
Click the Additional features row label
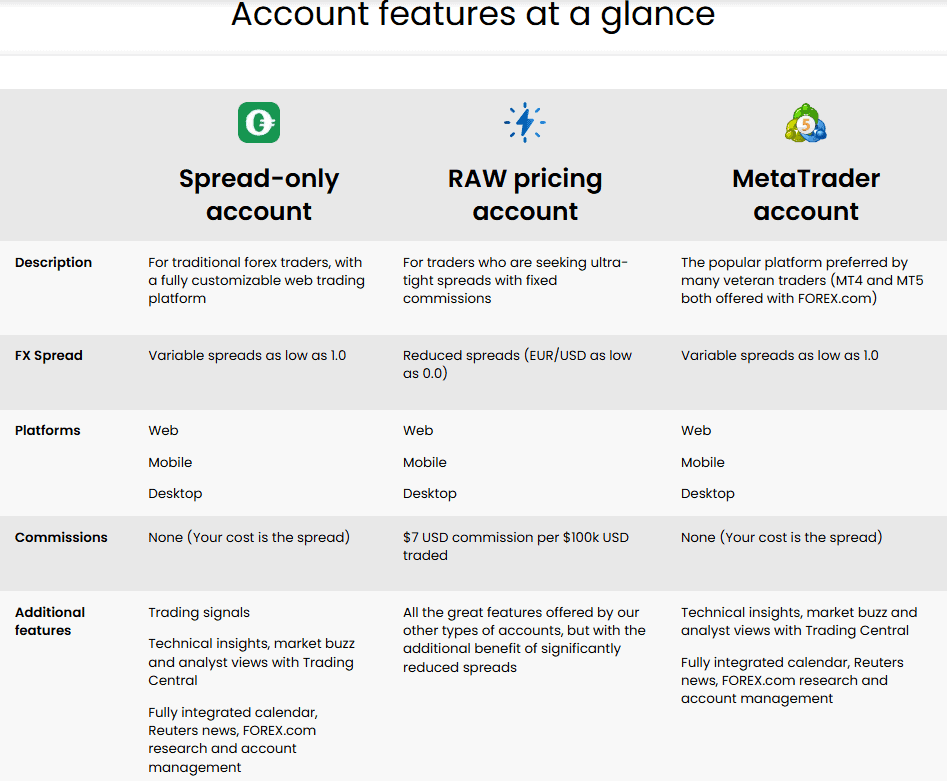pos(50,621)
